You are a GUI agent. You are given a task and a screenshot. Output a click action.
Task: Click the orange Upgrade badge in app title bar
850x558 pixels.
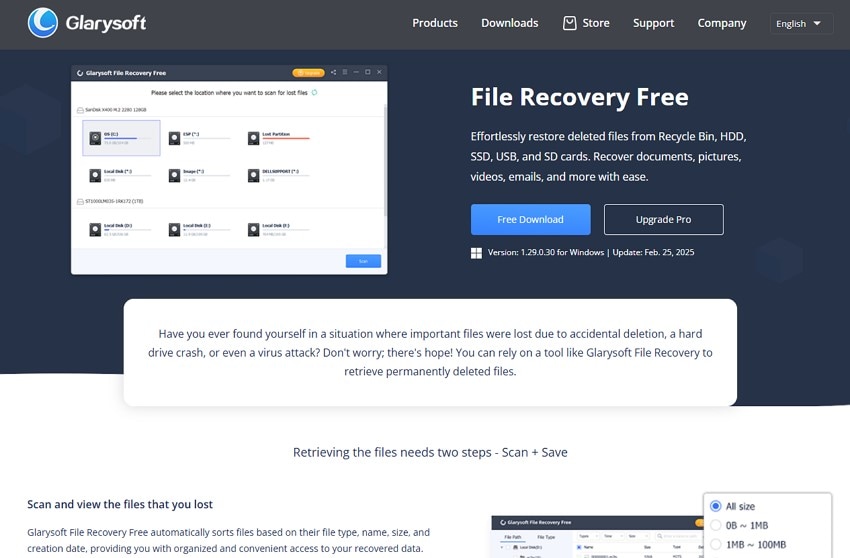click(308, 73)
